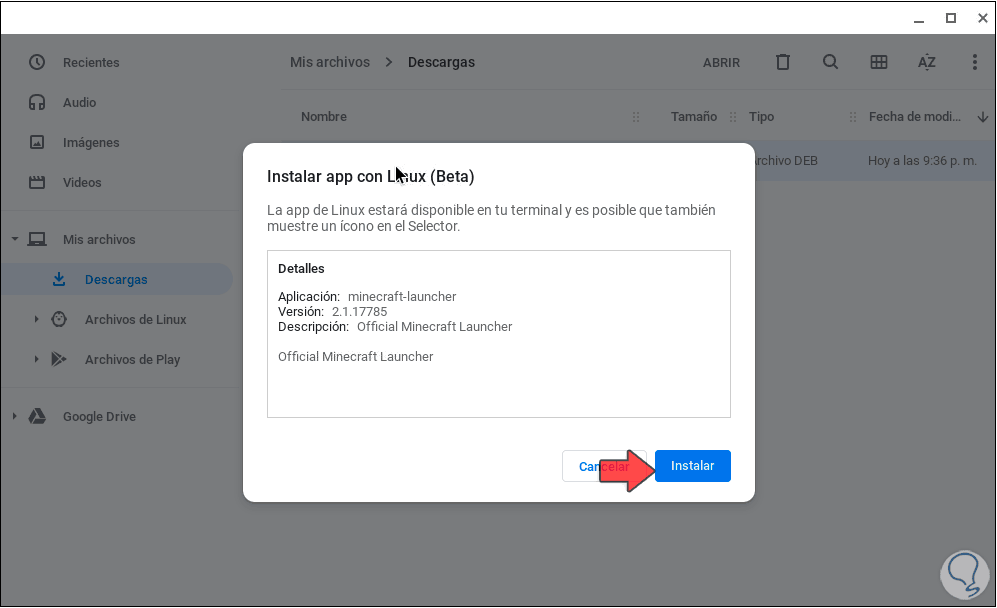The width and height of the screenshot is (997, 608).
Task: Click Mis archivos breadcrumb
Action: (x=330, y=62)
